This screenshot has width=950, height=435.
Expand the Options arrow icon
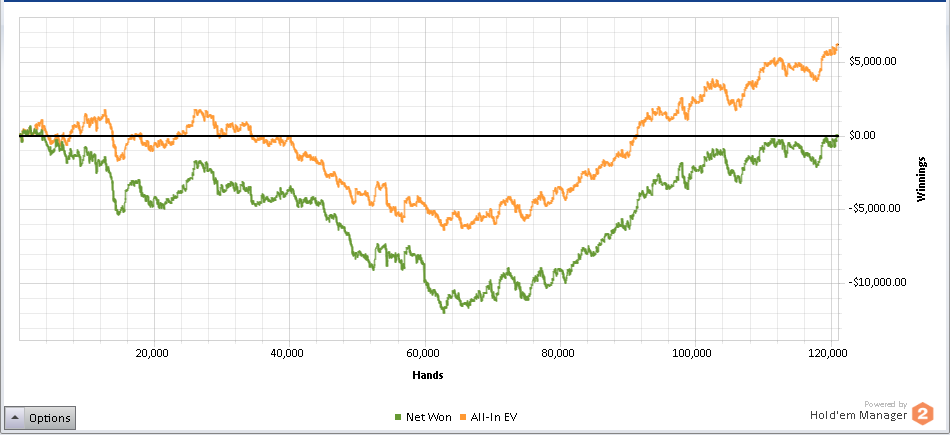(x=15, y=417)
